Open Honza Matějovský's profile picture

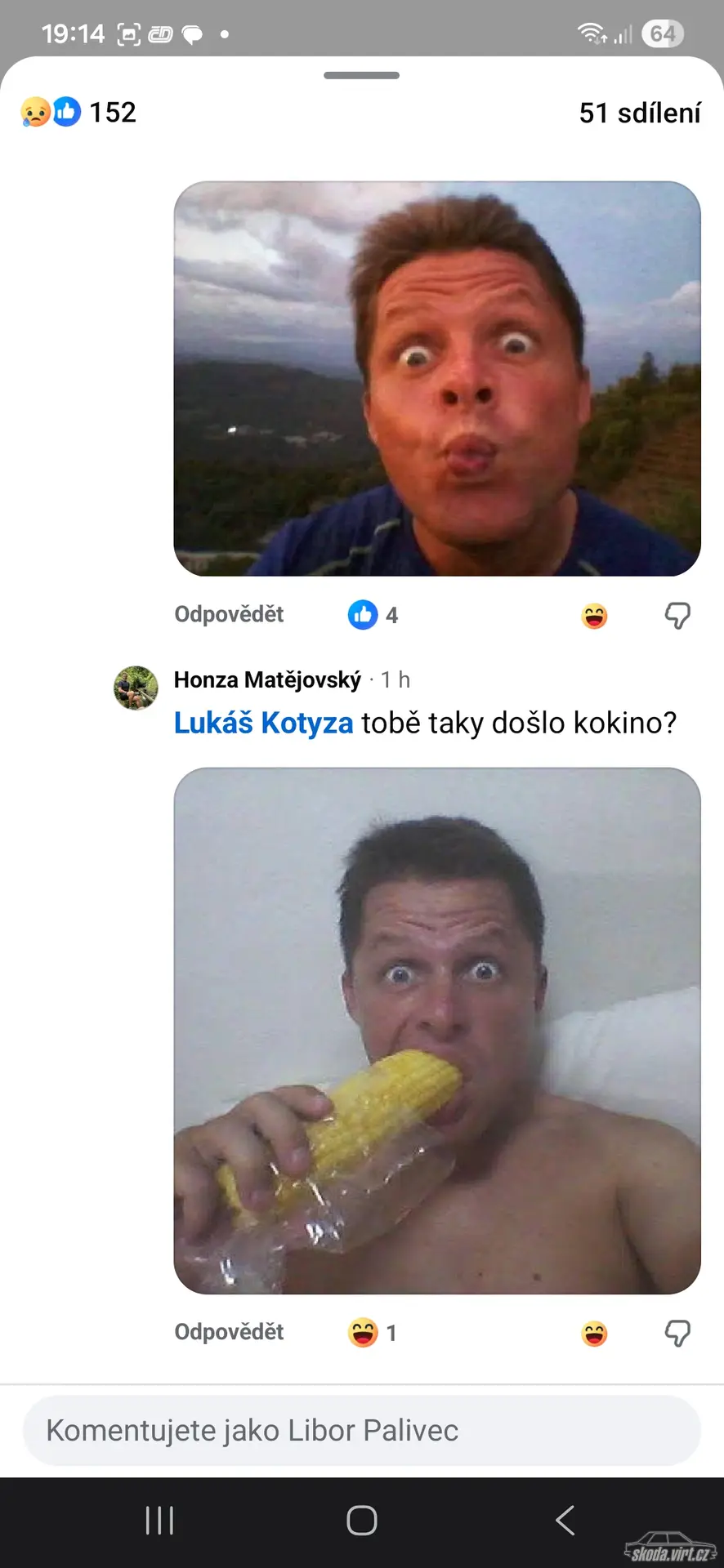point(136,688)
